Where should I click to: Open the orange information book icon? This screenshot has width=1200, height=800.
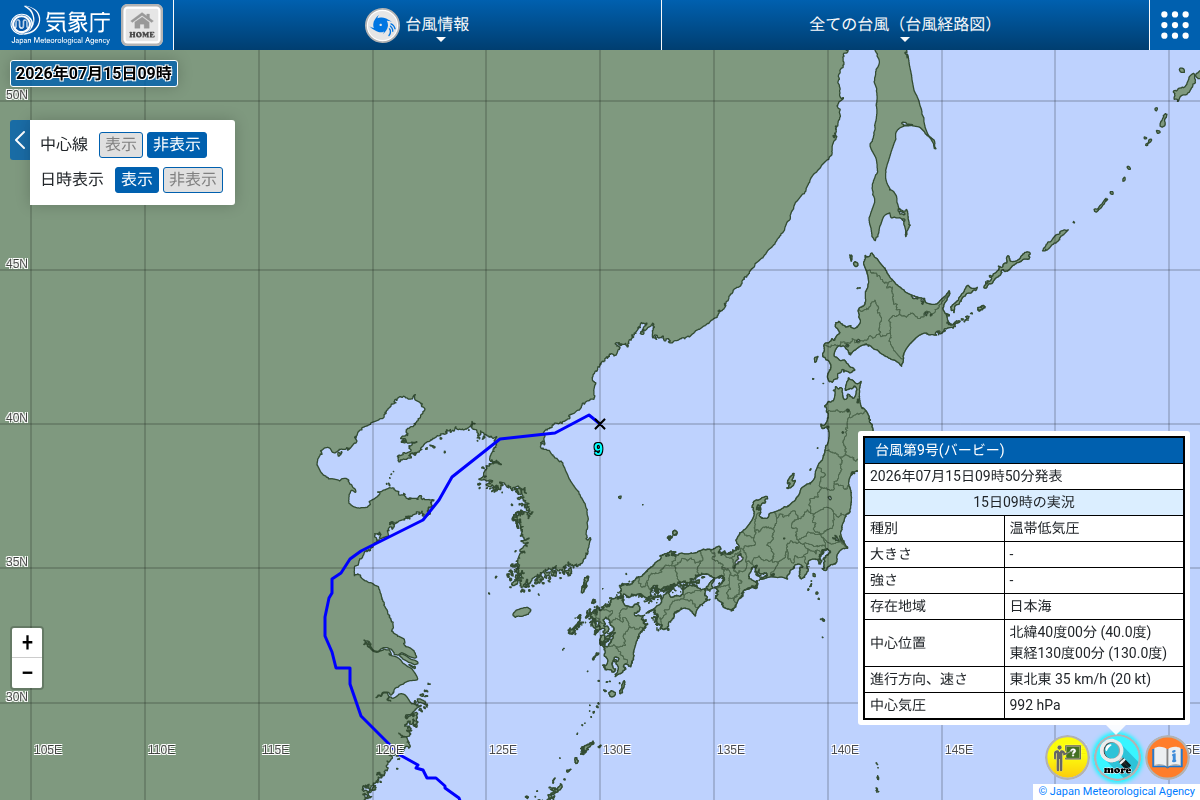pyautogui.click(x=1167, y=757)
